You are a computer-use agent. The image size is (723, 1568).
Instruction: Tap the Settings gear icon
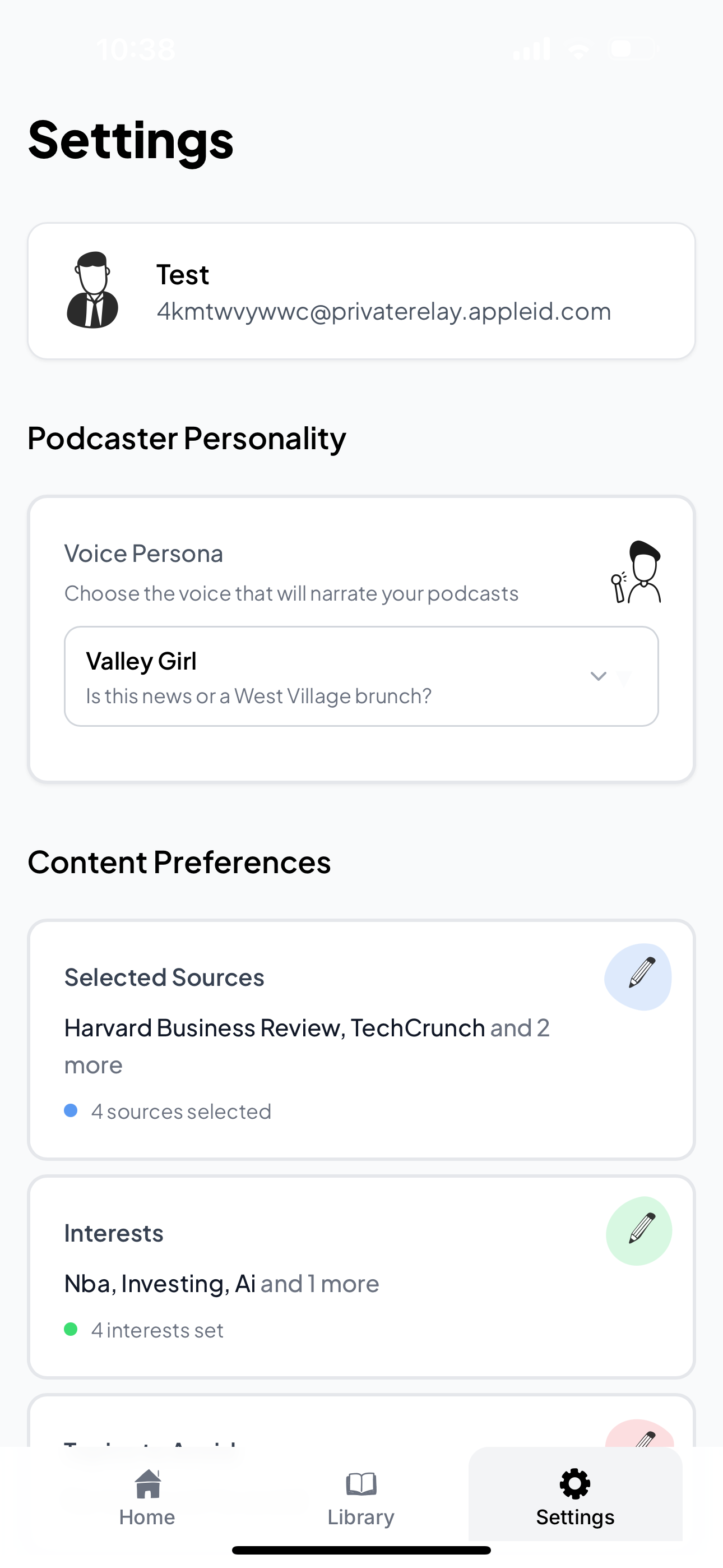coord(574,1483)
